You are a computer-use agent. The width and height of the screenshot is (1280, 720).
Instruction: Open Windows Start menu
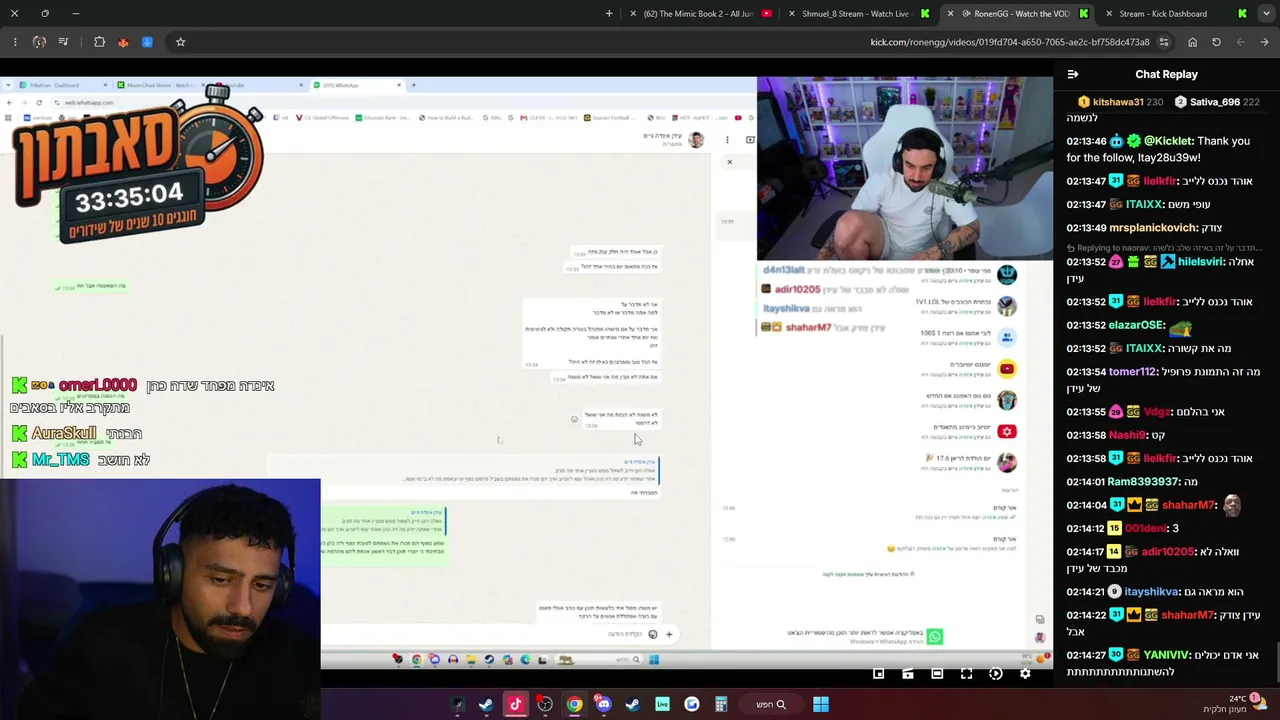pos(820,705)
